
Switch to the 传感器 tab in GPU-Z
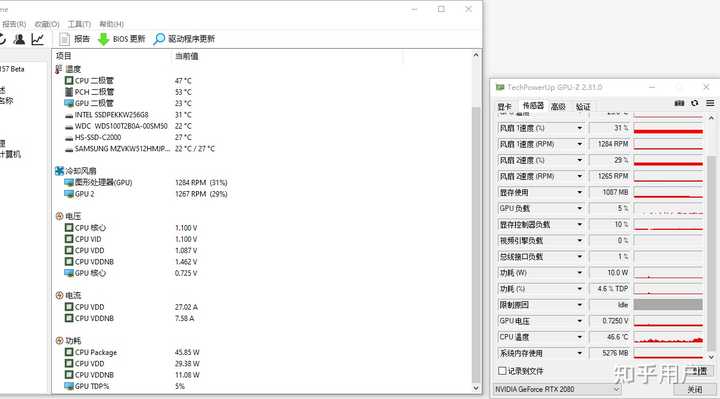click(x=533, y=106)
